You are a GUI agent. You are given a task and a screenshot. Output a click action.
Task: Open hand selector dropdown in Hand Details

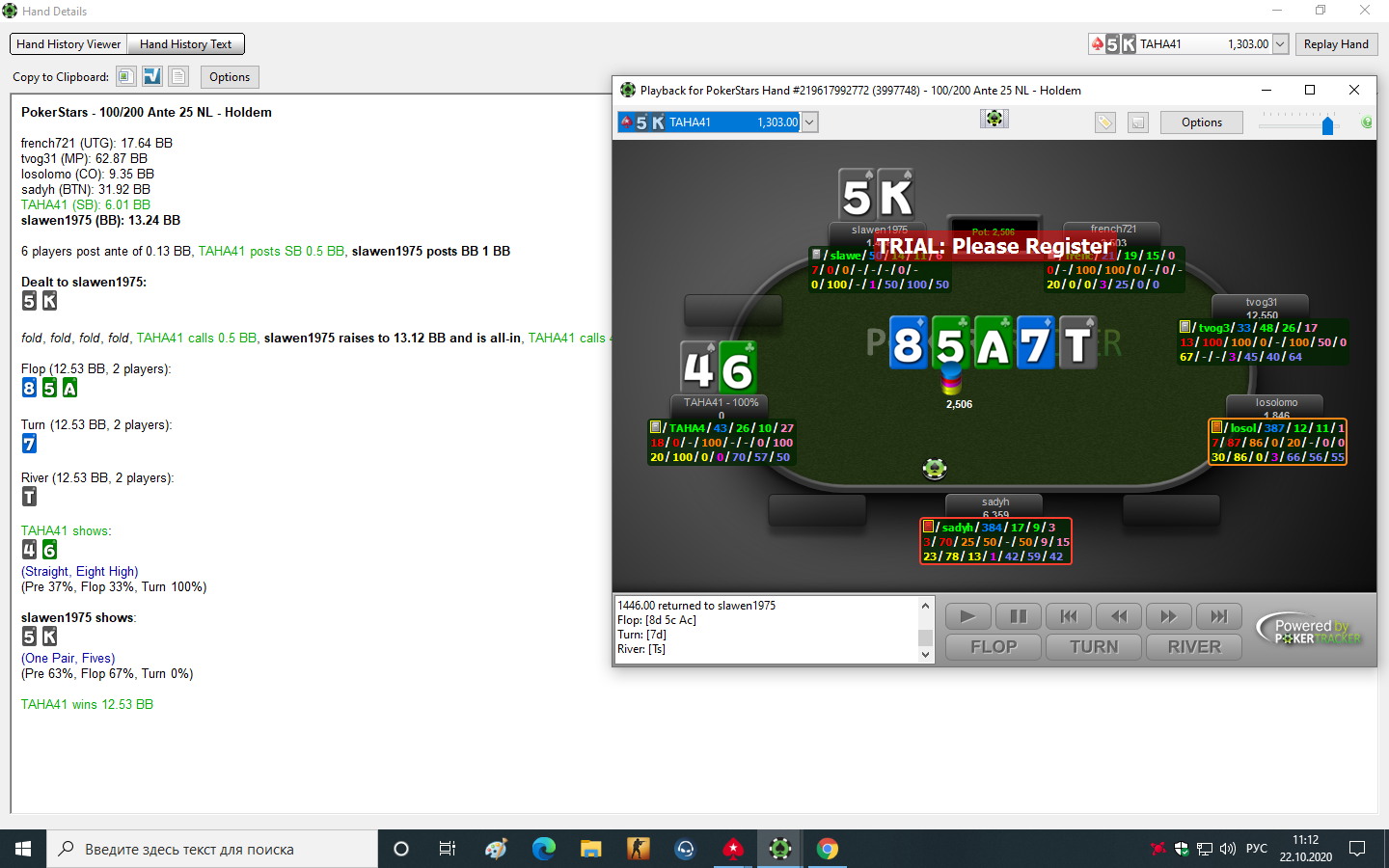coord(1280,44)
